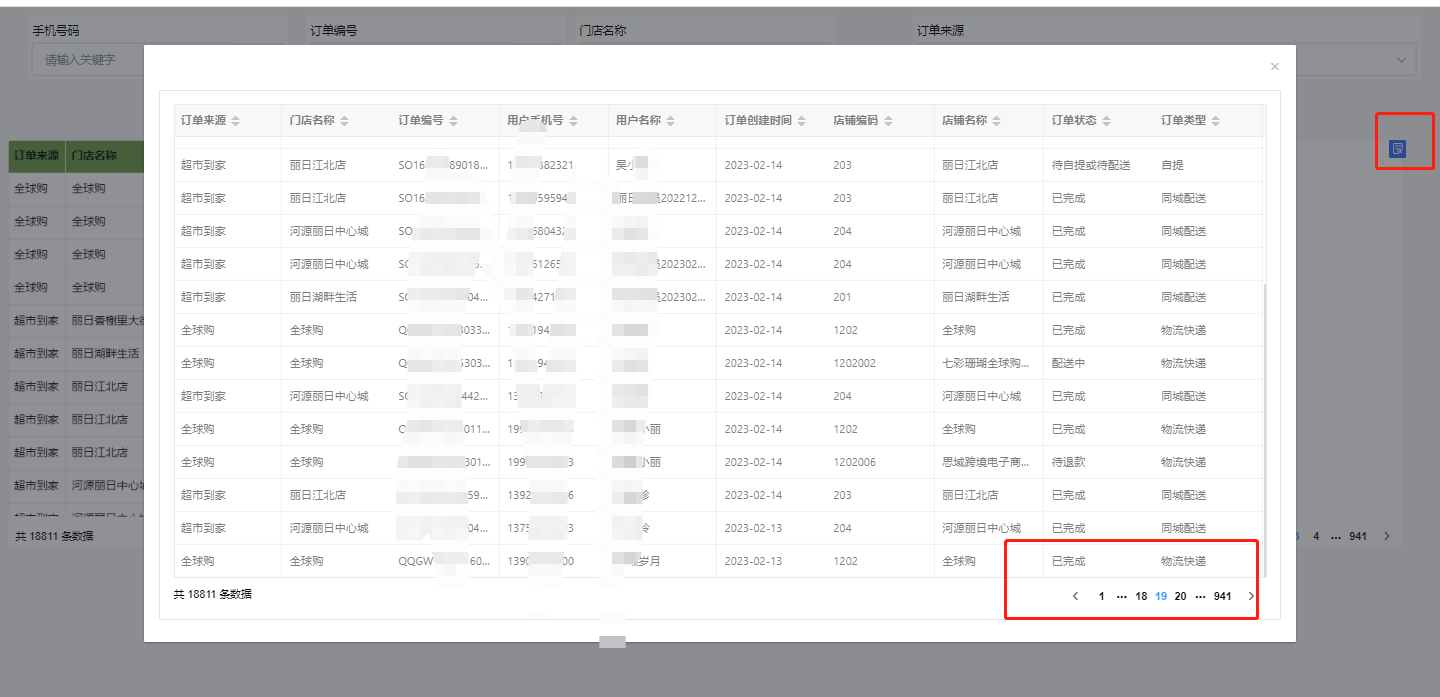Click 订单来源 header in background table

tap(36, 156)
